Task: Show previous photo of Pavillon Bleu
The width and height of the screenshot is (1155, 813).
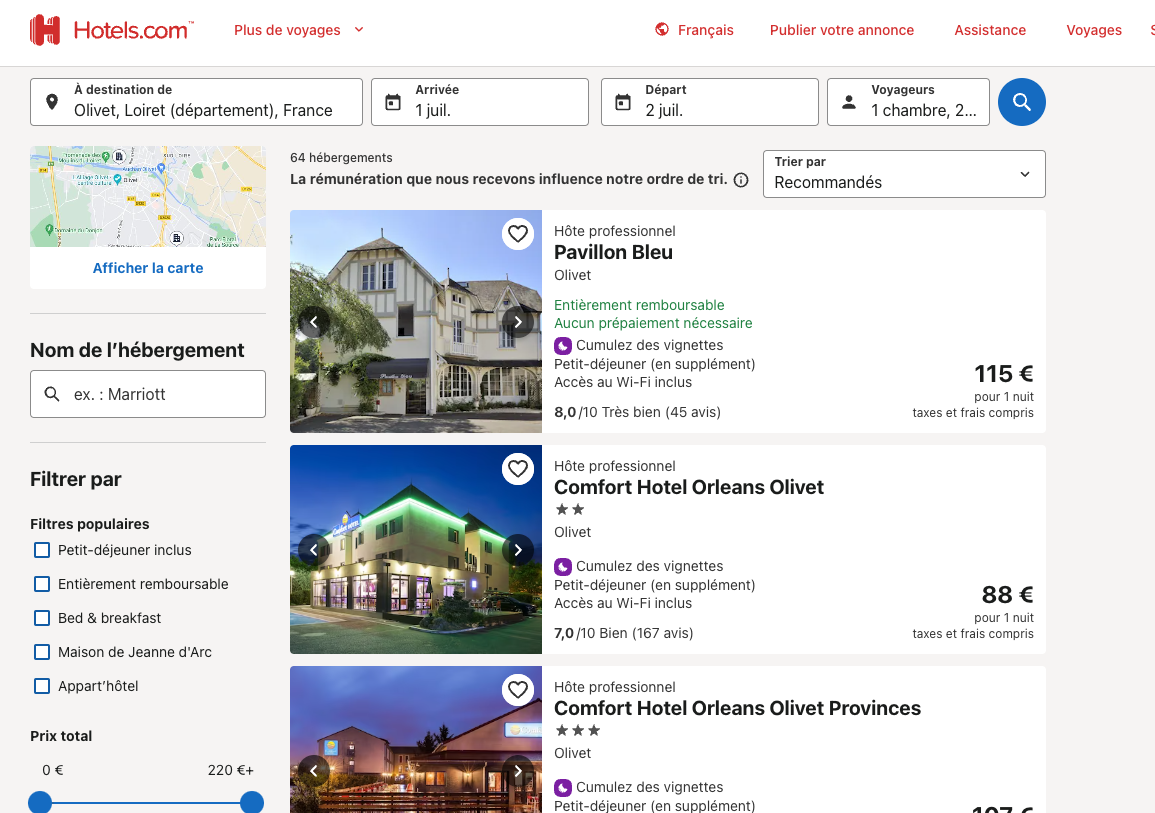Action: [314, 322]
